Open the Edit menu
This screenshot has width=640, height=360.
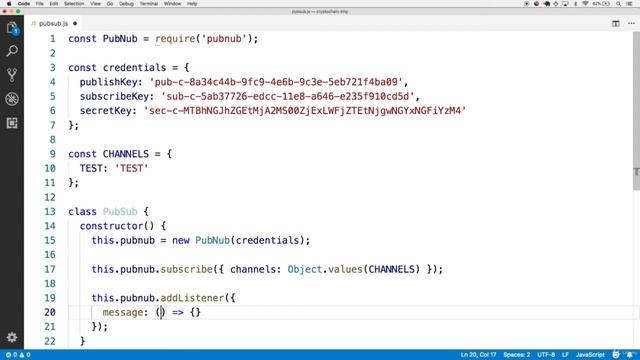point(53,4)
